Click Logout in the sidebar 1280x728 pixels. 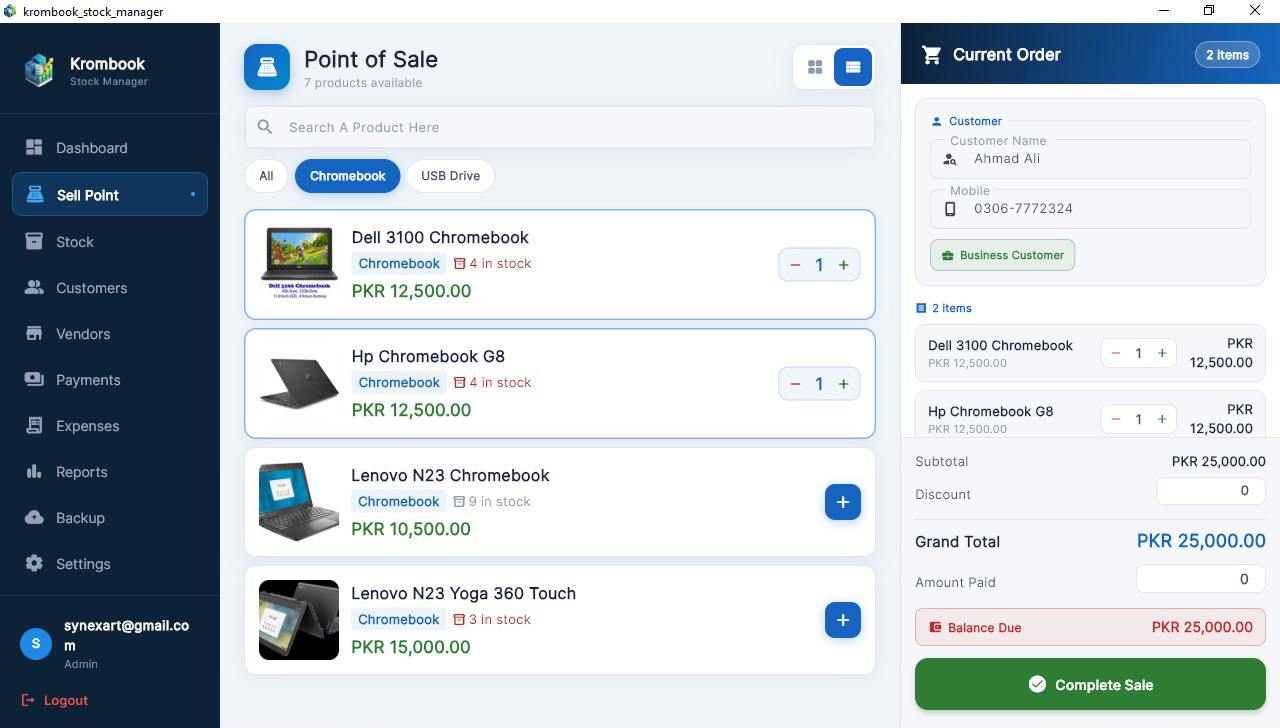(x=65, y=700)
